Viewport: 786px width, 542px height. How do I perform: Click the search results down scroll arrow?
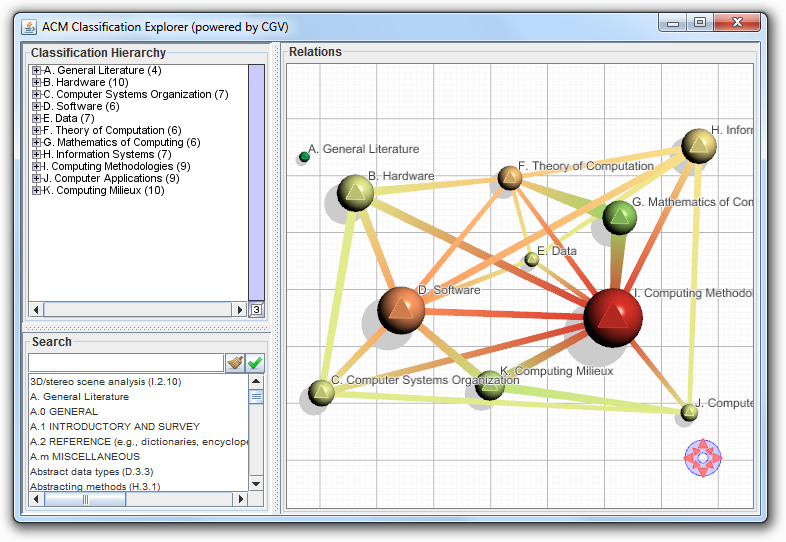pos(256,483)
